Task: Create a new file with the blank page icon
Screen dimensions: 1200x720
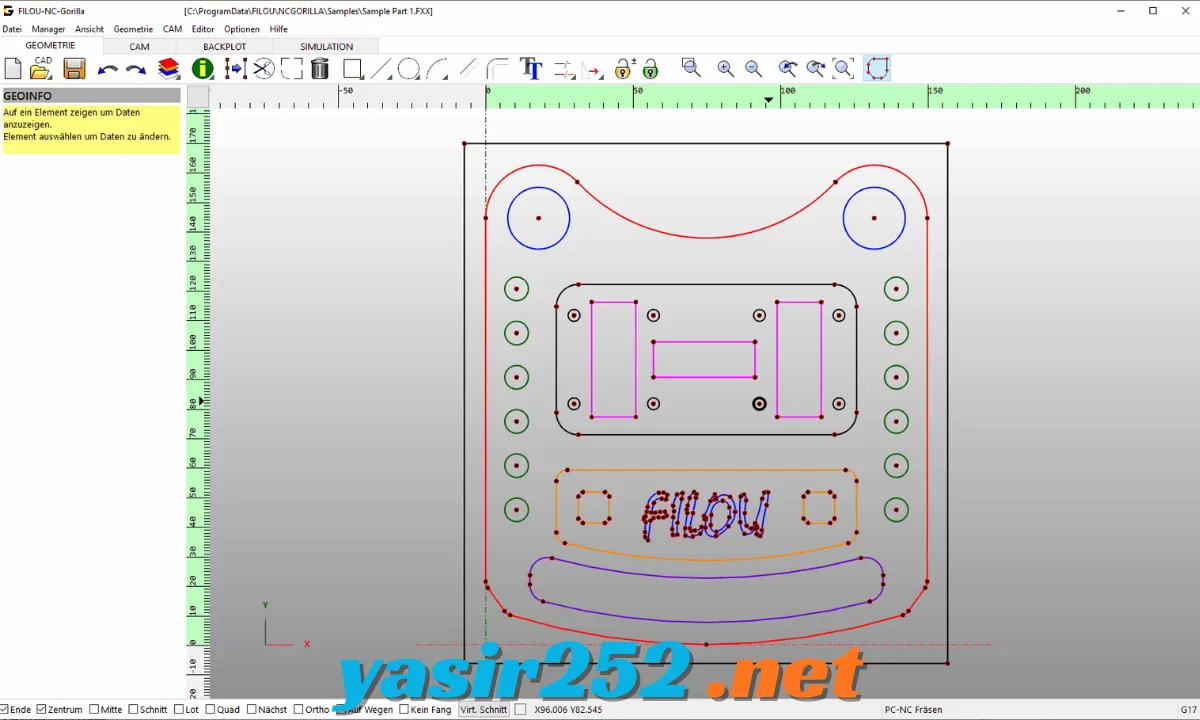Action: [x=13, y=68]
